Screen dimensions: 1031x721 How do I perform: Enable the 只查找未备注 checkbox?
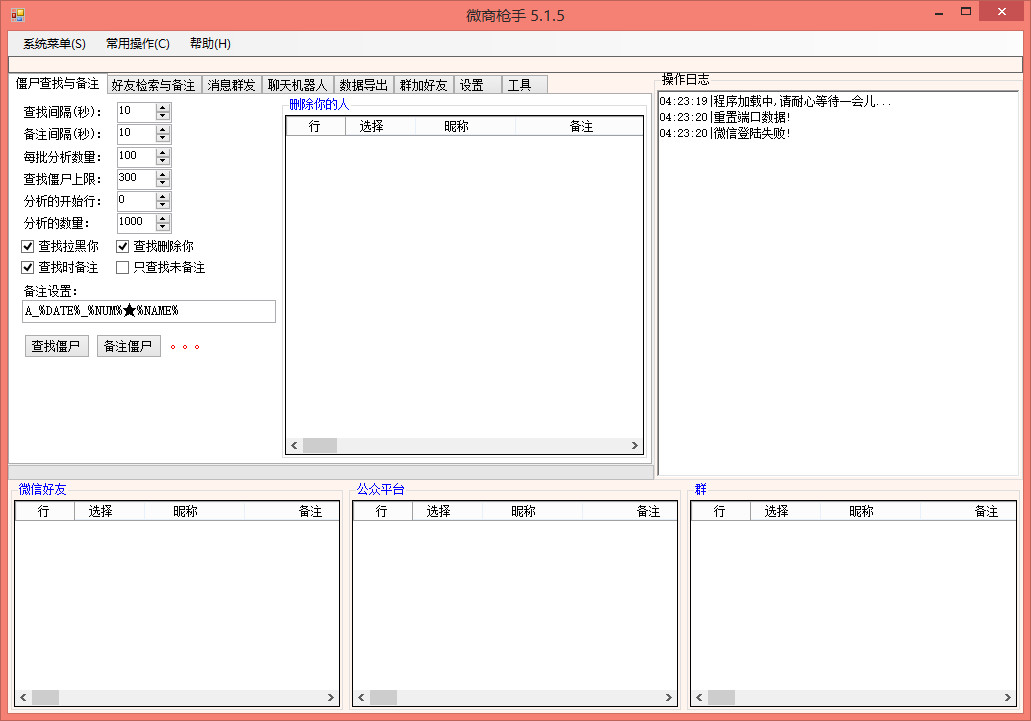(x=122, y=267)
